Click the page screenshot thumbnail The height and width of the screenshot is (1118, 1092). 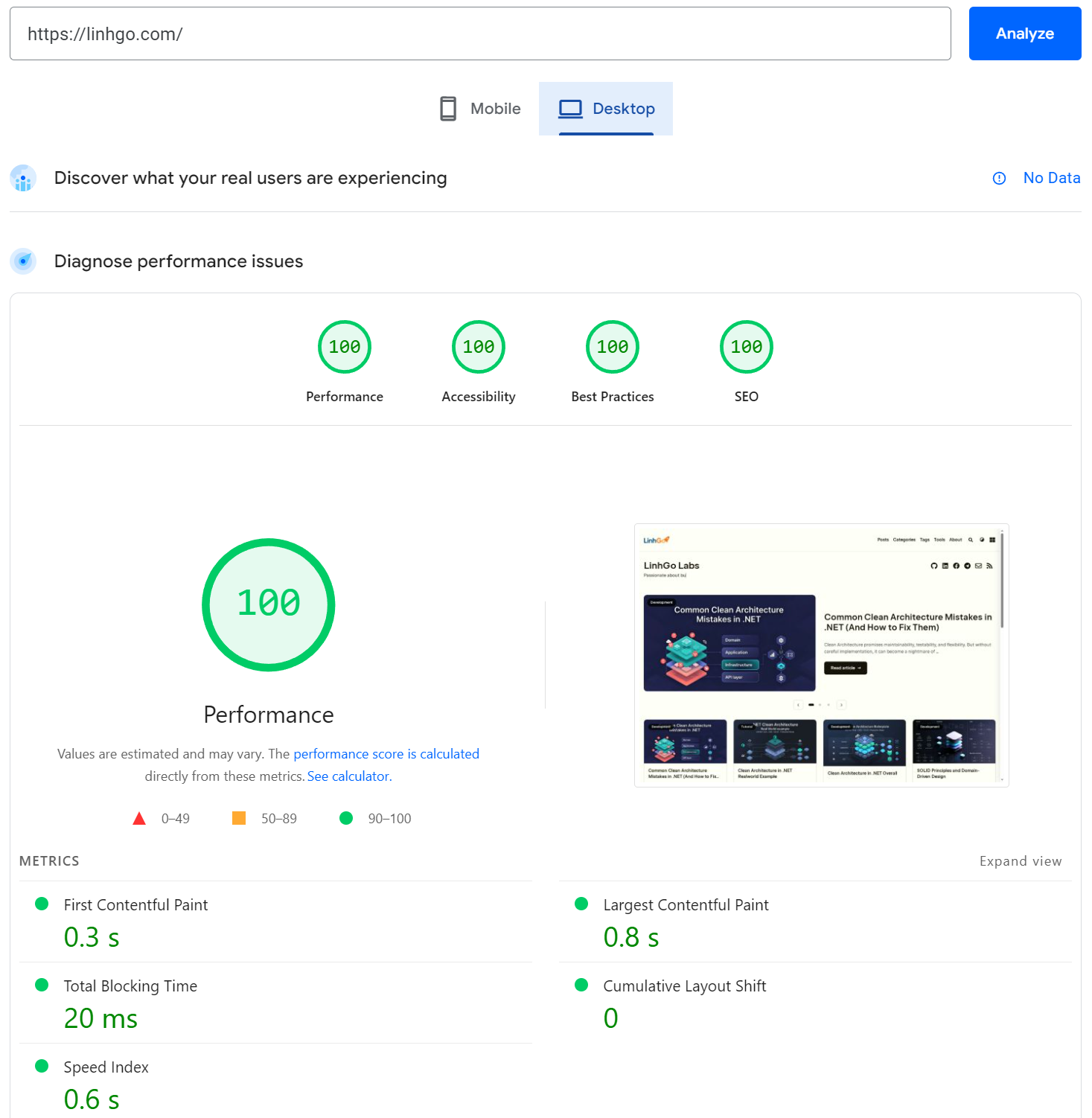click(x=821, y=655)
